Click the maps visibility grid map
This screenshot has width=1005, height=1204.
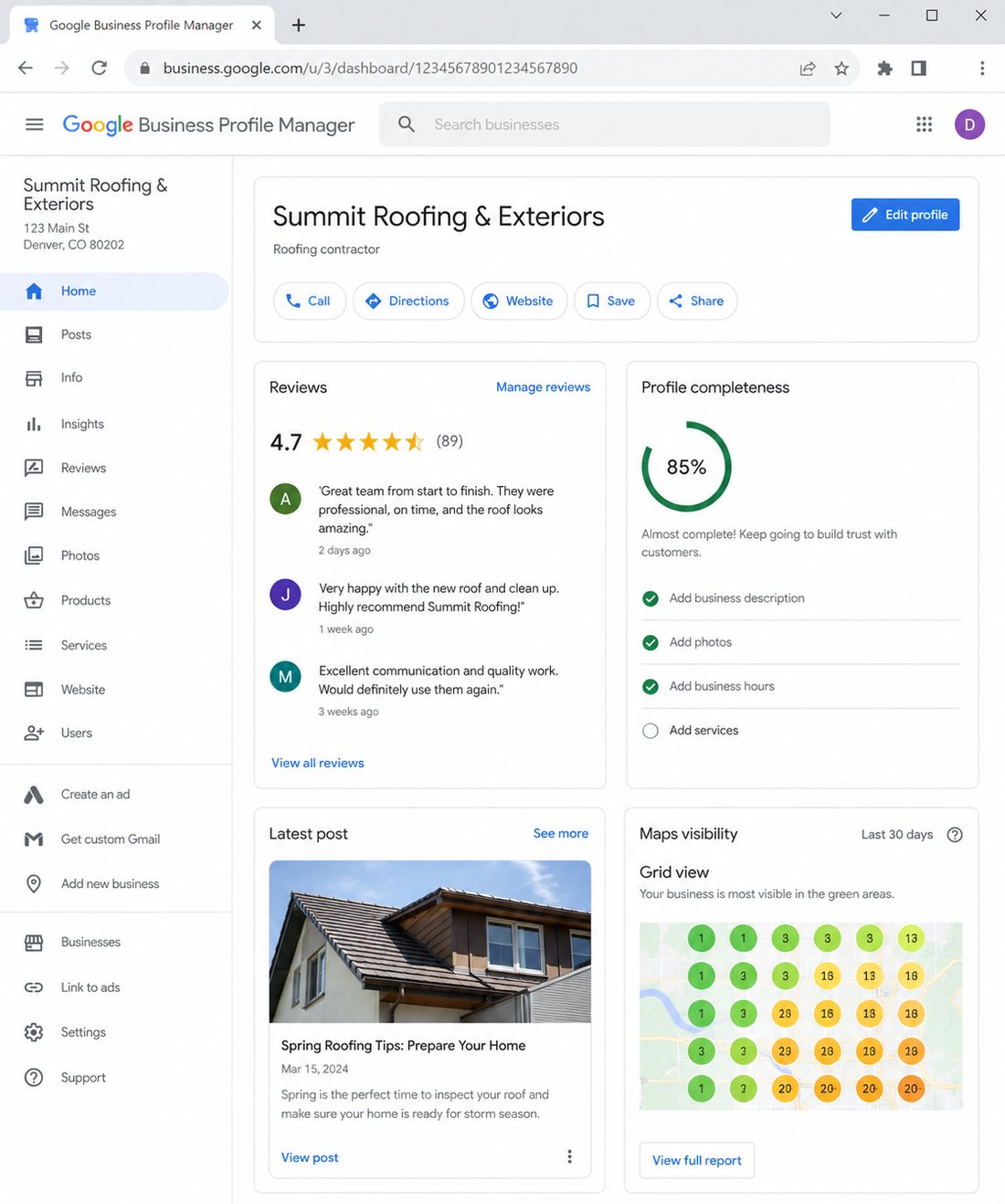coord(801,1016)
